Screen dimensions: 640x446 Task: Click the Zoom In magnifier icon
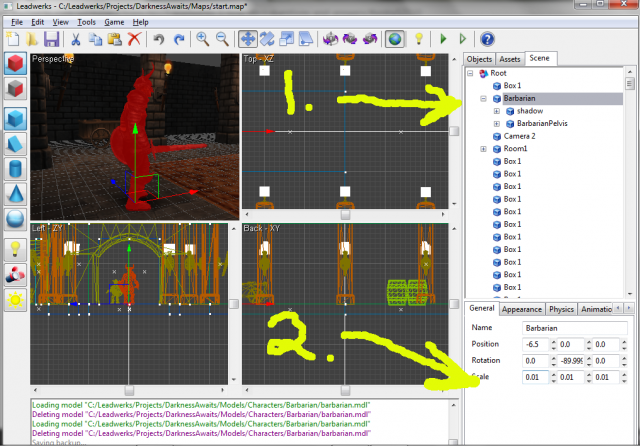pyautogui.click(x=202, y=39)
